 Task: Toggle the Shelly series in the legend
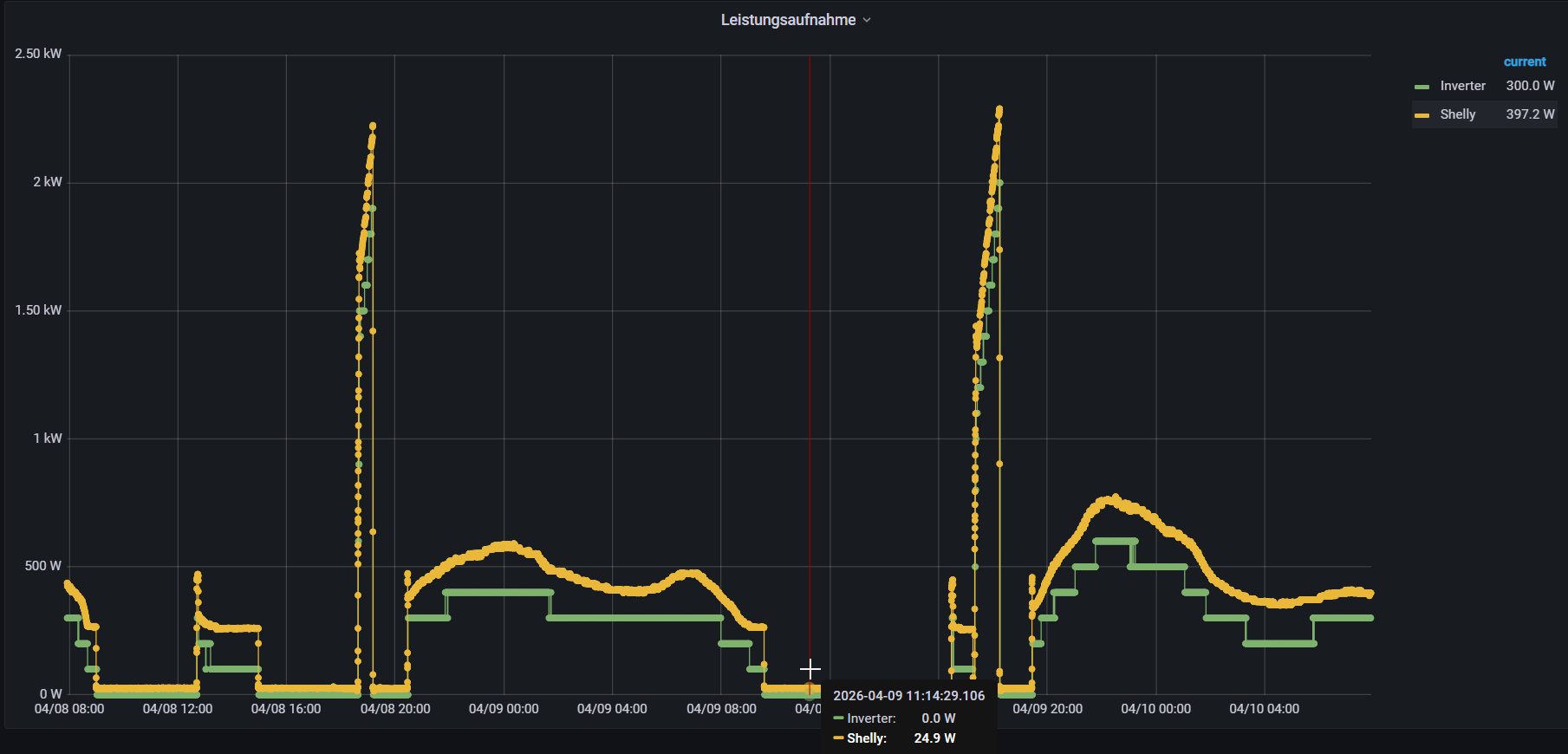point(1457,114)
